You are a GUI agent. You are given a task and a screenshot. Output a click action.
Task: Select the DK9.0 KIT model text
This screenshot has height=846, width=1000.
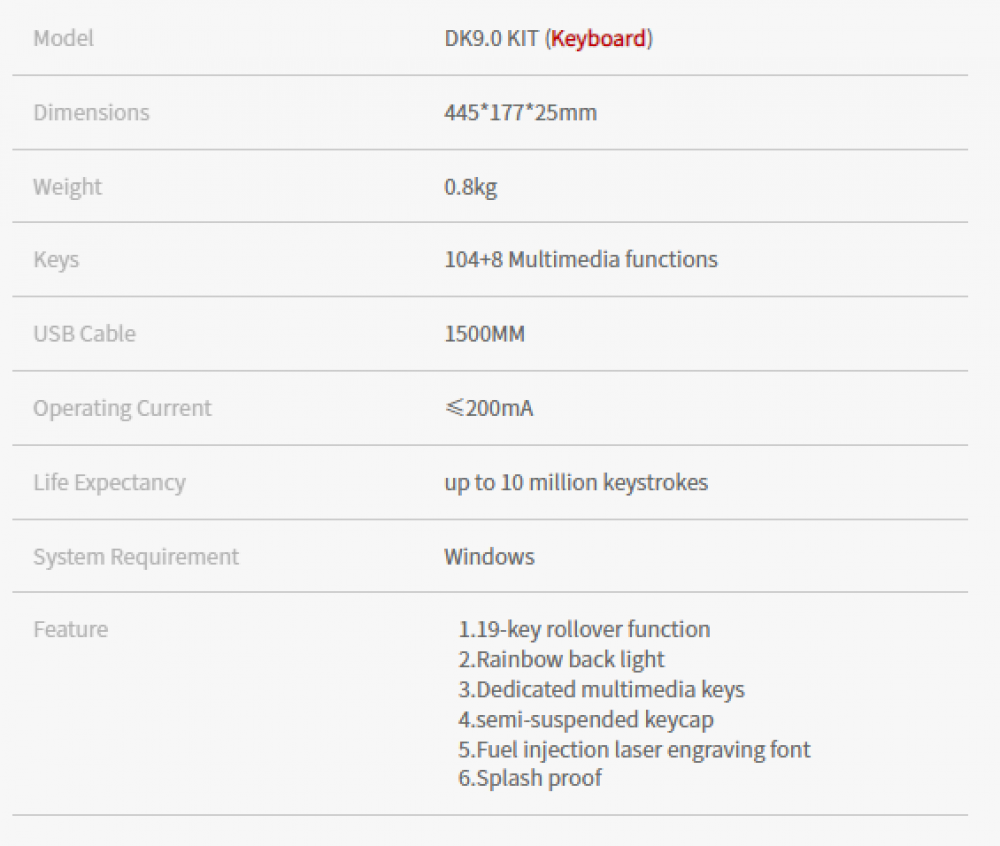click(x=491, y=39)
